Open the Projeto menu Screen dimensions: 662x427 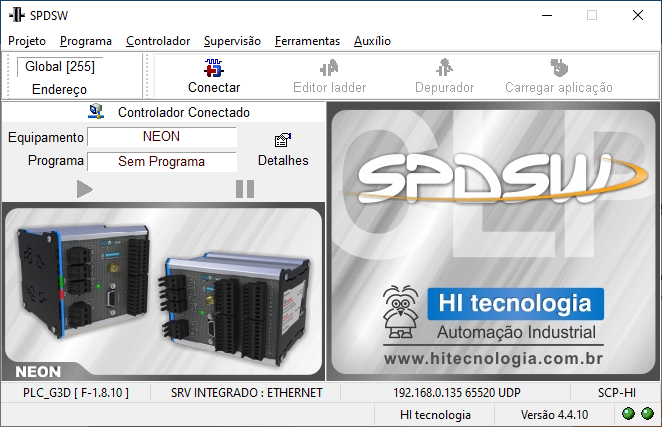click(x=27, y=41)
